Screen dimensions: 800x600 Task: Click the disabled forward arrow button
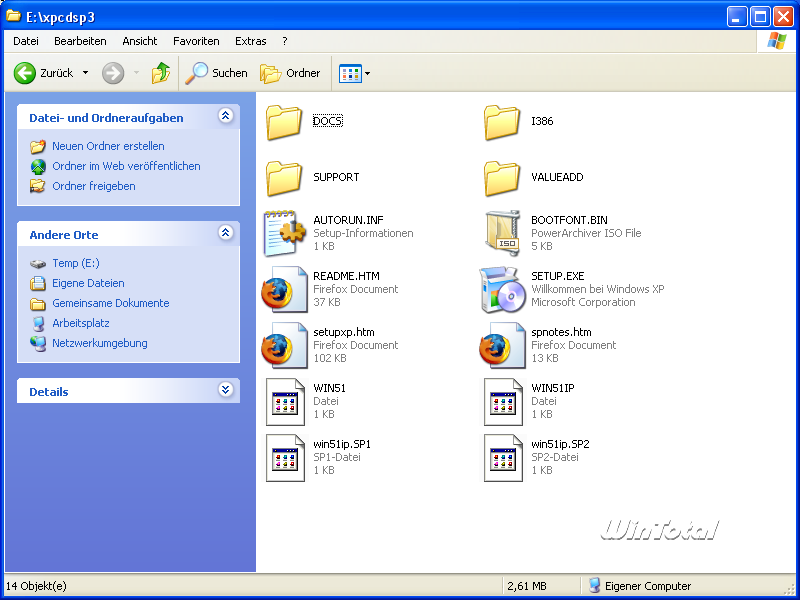click(113, 73)
